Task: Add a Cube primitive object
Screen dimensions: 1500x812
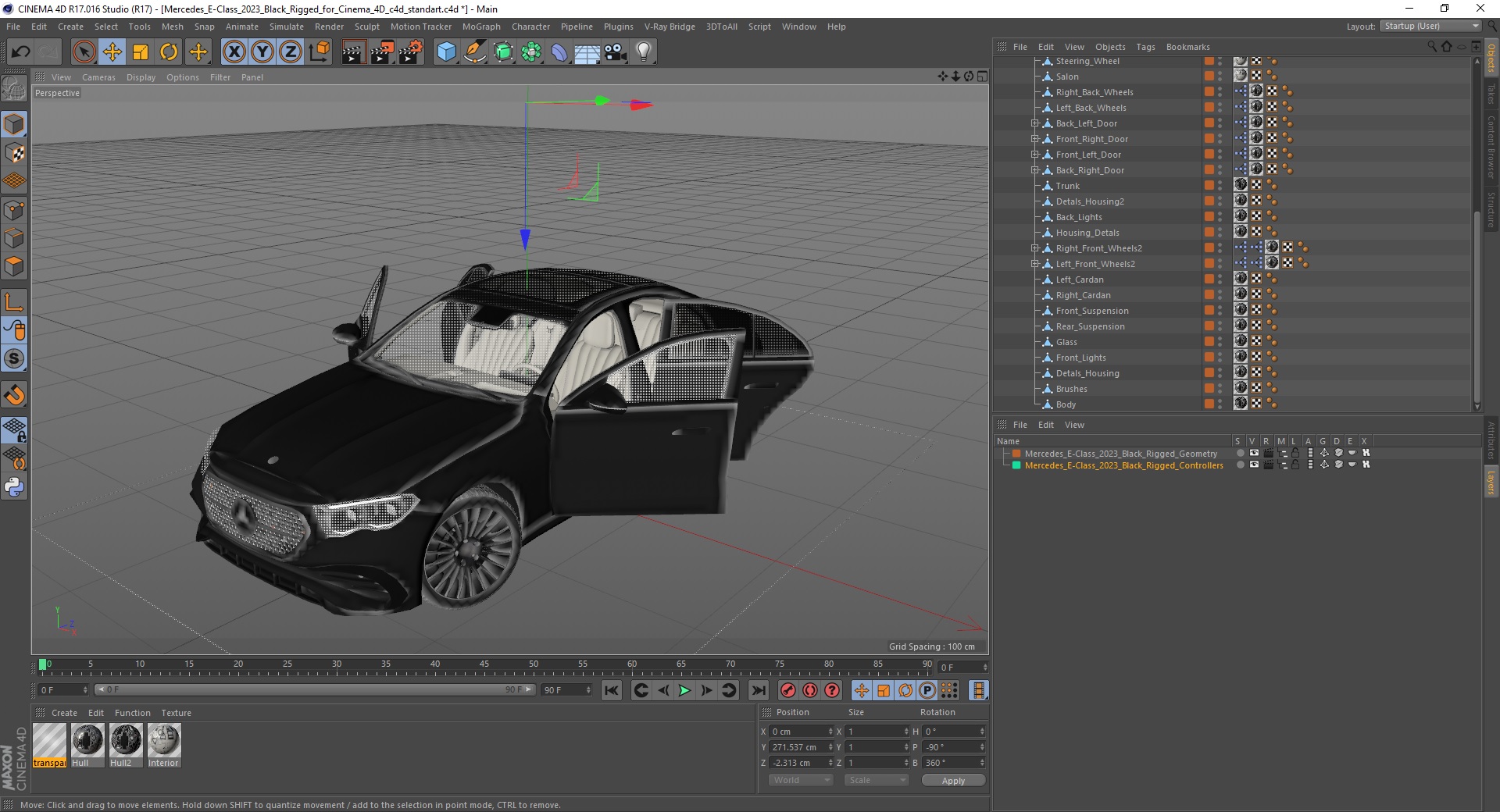Action: tap(446, 52)
